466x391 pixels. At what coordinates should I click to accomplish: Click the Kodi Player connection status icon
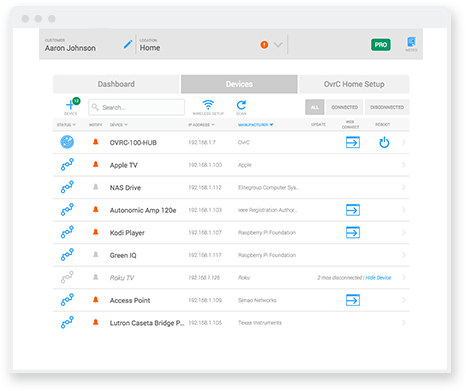tap(67, 232)
